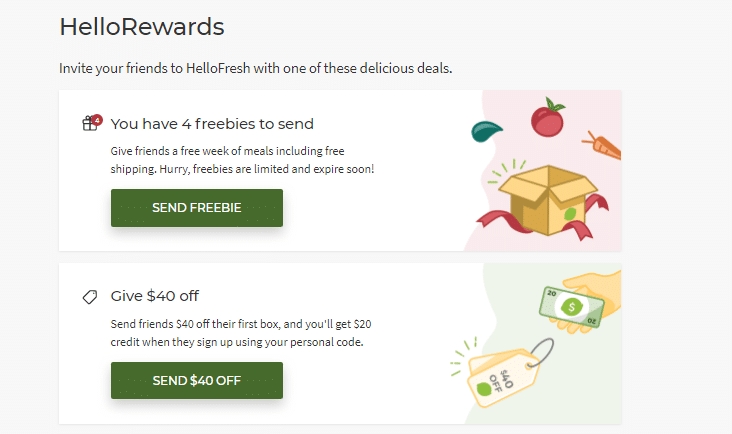Click the invite your friends subtitle text

coord(256,69)
